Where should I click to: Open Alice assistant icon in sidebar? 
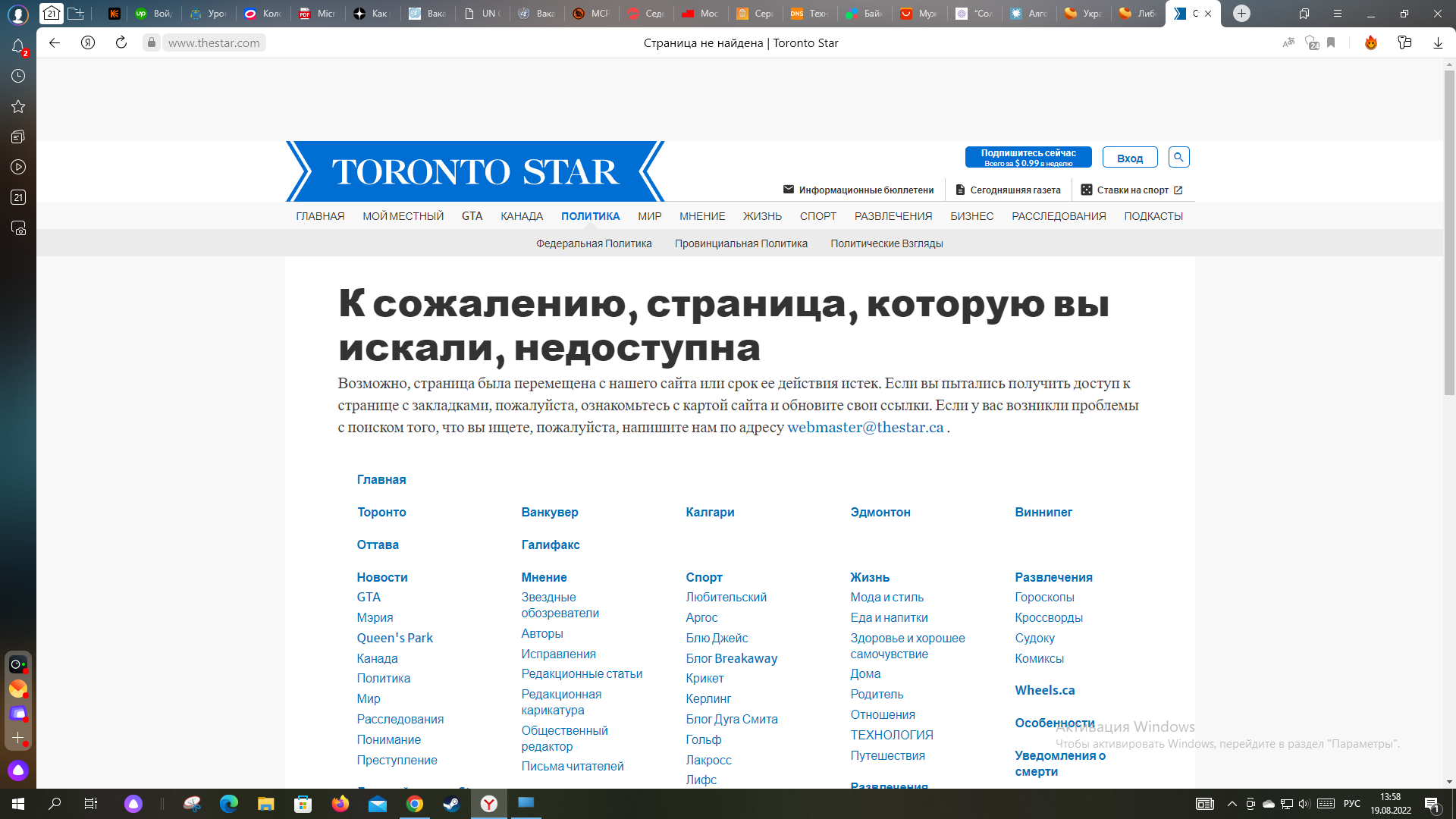pos(18,770)
